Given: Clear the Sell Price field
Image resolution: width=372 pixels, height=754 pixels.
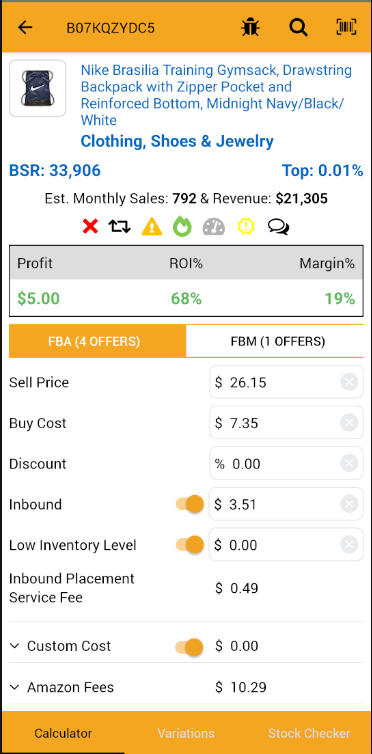Looking at the screenshot, I should point(349,382).
